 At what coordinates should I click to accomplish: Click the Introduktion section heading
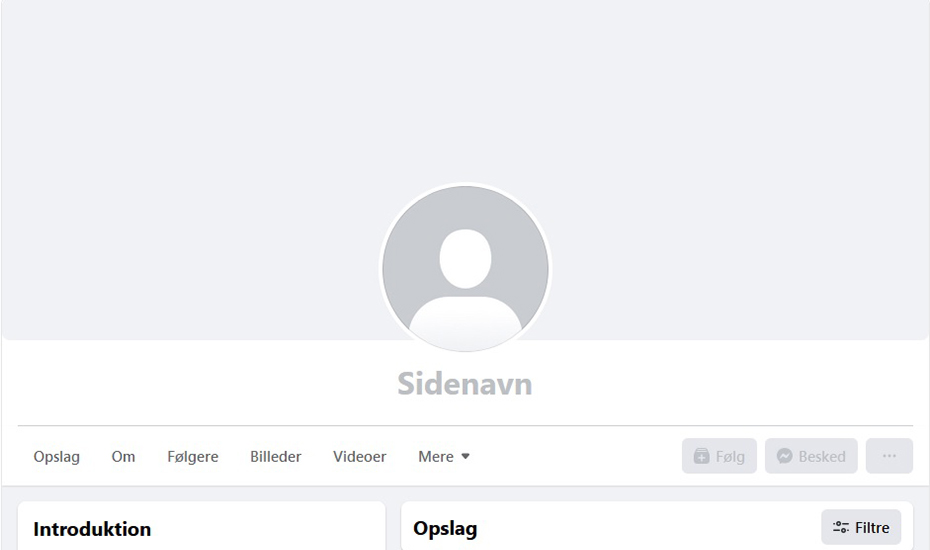[92, 529]
